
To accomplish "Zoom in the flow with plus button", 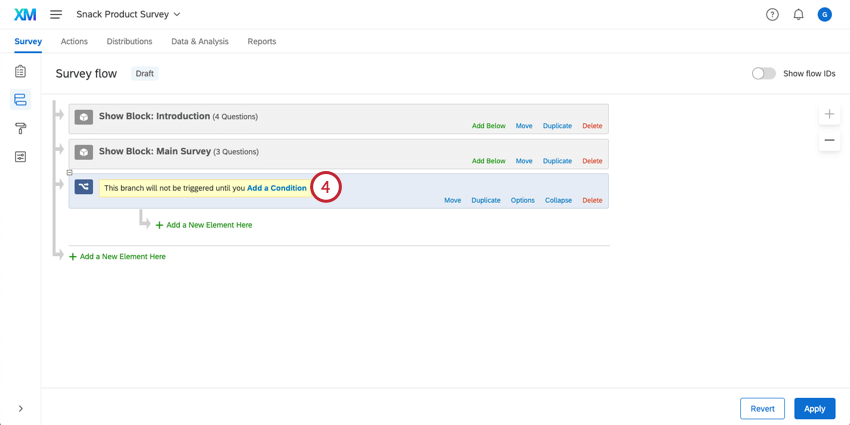I will point(829,114).
